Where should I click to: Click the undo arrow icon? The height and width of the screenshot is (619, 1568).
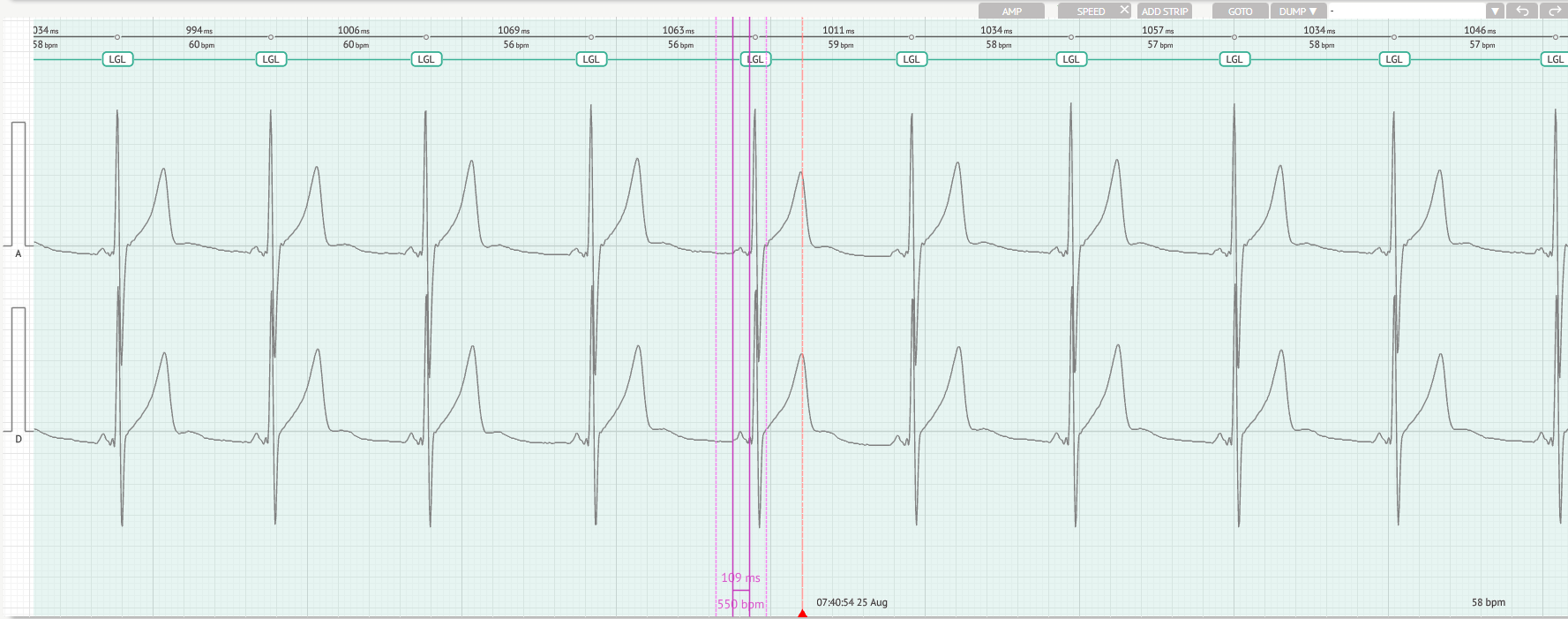click(1522, 11)
